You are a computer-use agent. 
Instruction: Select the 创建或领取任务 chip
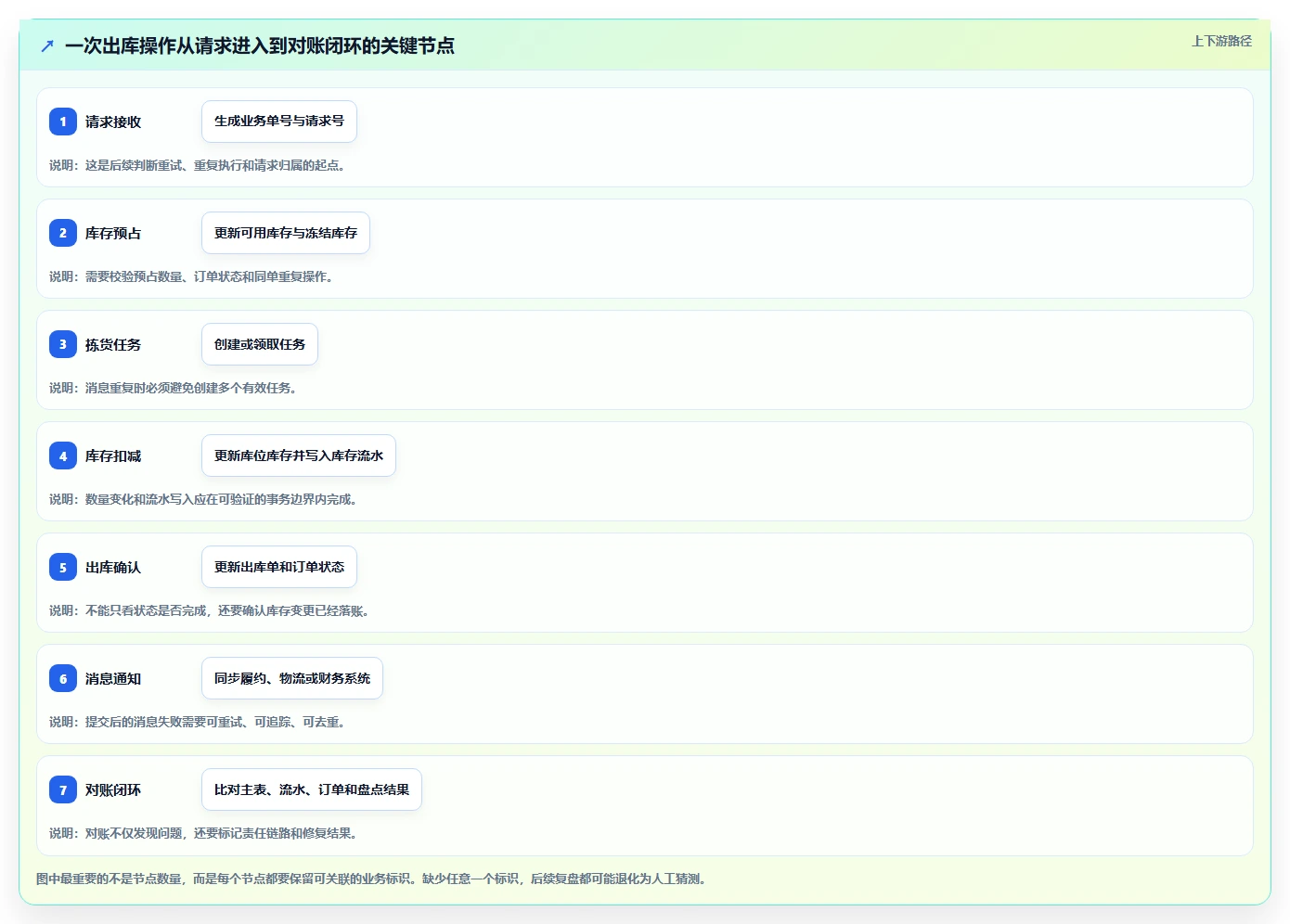coord(260,344)
